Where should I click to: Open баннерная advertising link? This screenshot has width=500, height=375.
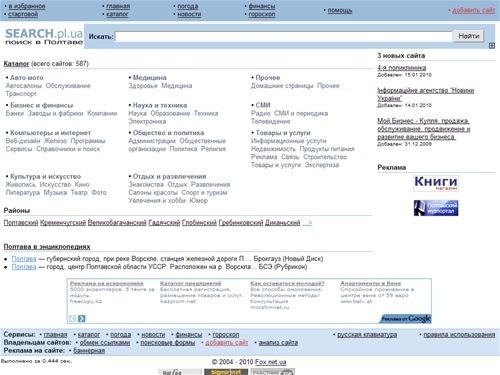[89, 351]
